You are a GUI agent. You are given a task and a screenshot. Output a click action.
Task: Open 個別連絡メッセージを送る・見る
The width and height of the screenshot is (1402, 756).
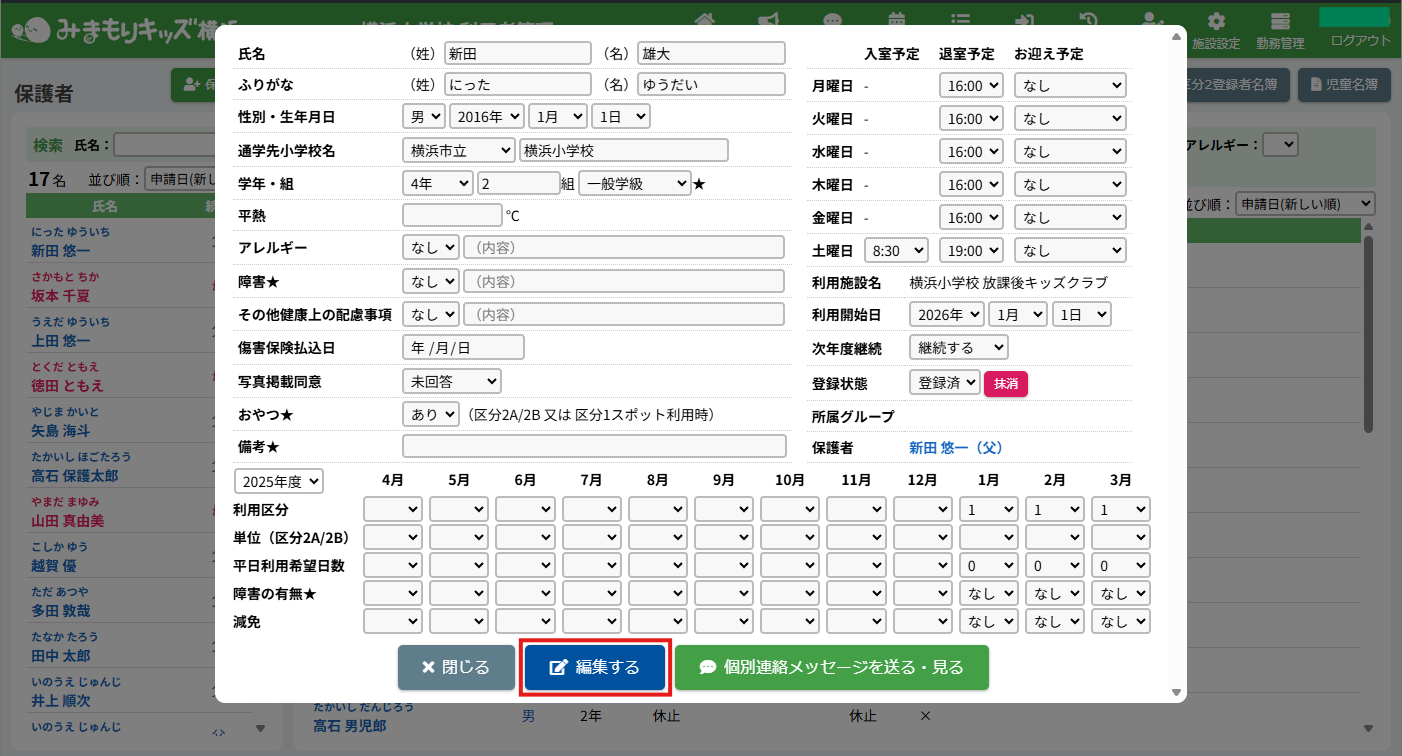pyautogui.click(x=831, y=667)
